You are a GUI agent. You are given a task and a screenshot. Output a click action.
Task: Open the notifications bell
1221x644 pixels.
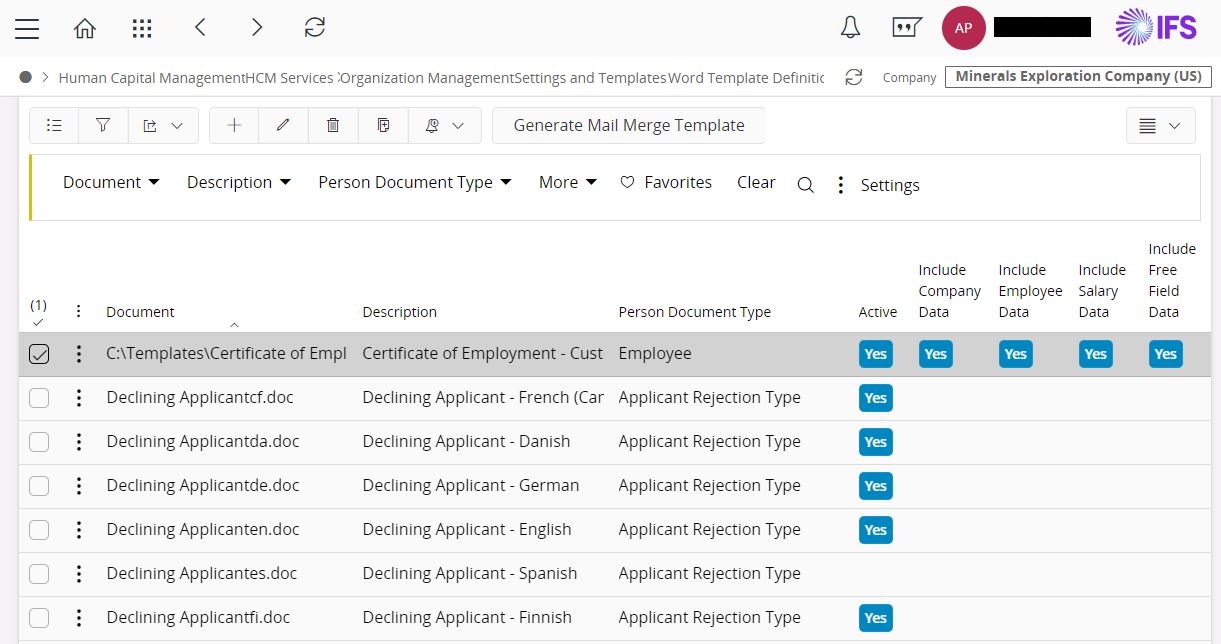pyautogui.click(x=850, y=28)
